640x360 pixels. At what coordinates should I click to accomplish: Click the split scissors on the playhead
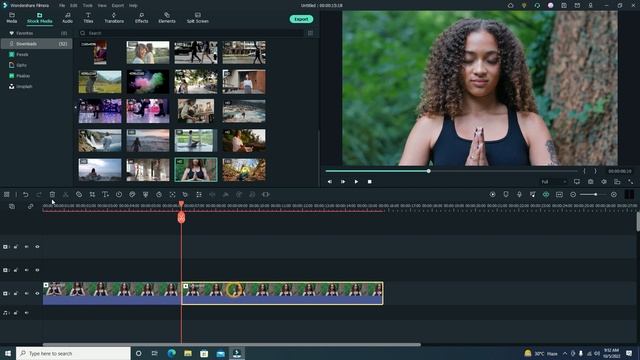[181, 218]
